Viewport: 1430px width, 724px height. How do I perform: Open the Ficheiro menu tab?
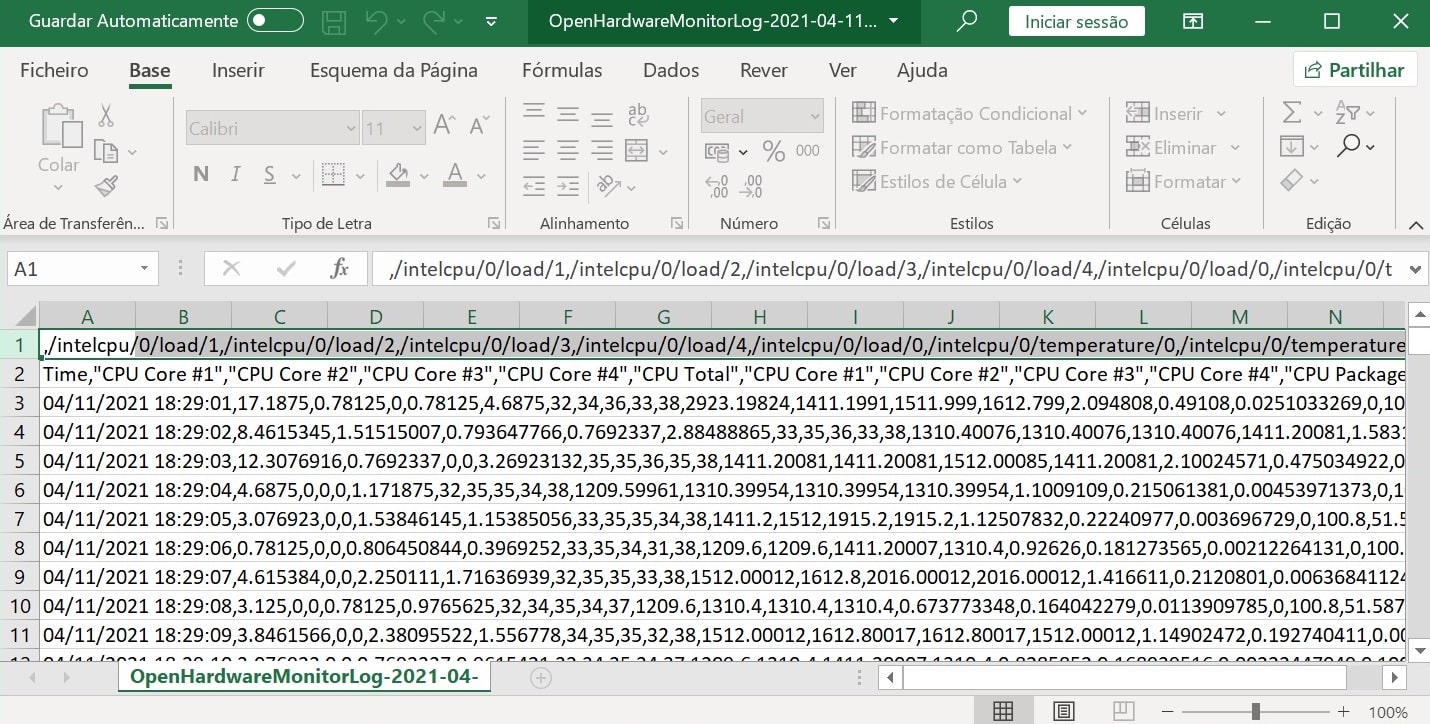point(54,70)
